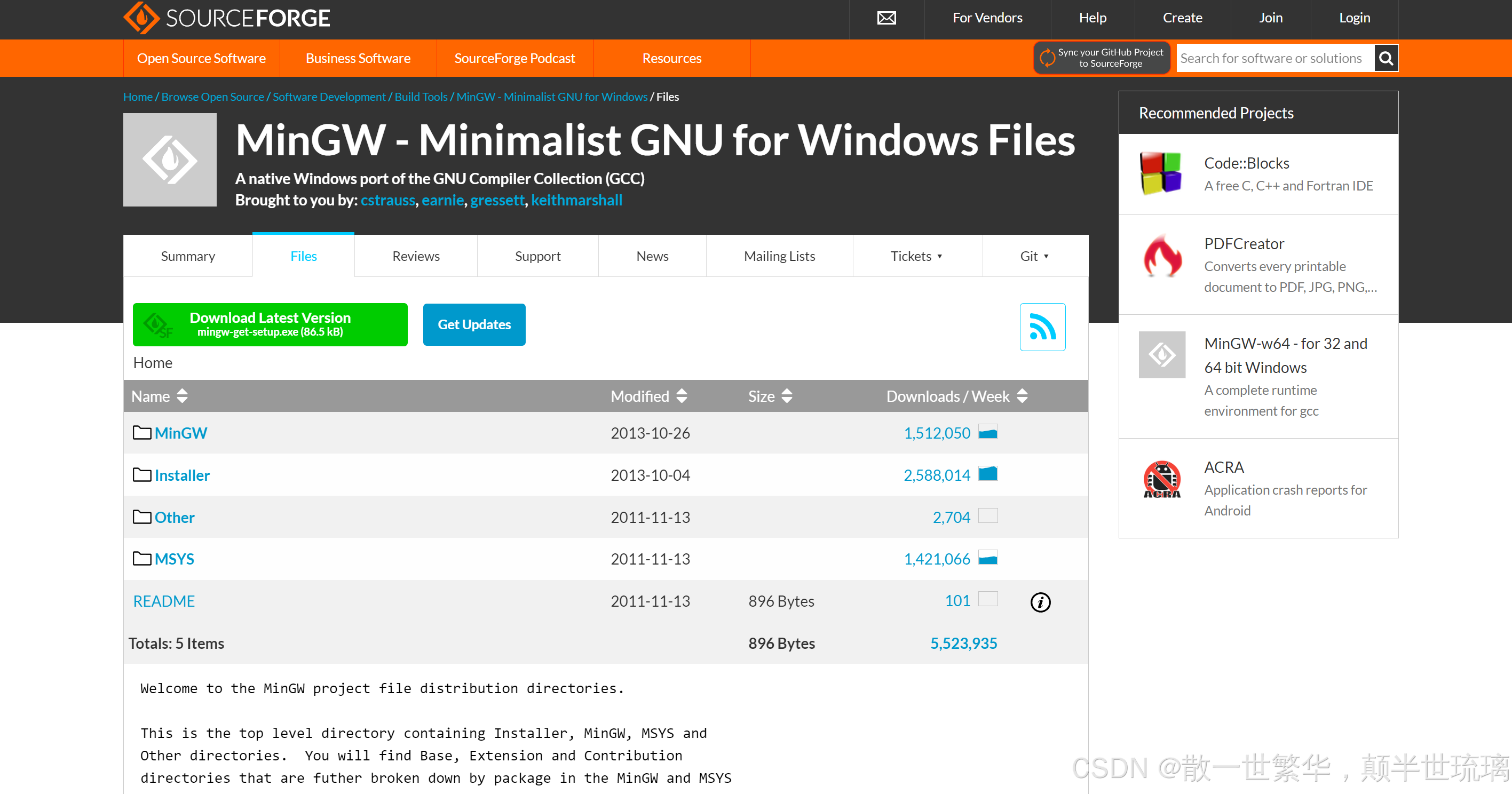The height and width of the screenshot is (794, 1512).
Task: Click the Installer folder icon
Action: [x=142, y=475]
